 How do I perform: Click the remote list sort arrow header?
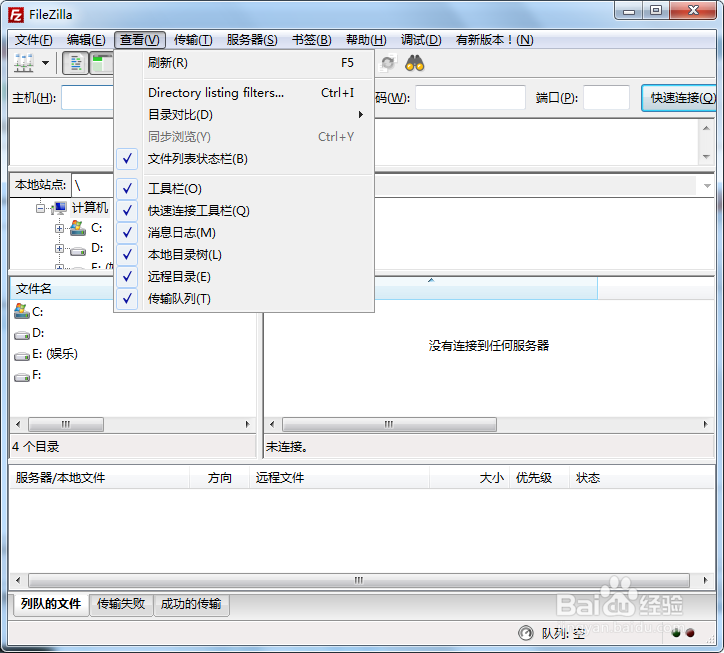(431, 280)
